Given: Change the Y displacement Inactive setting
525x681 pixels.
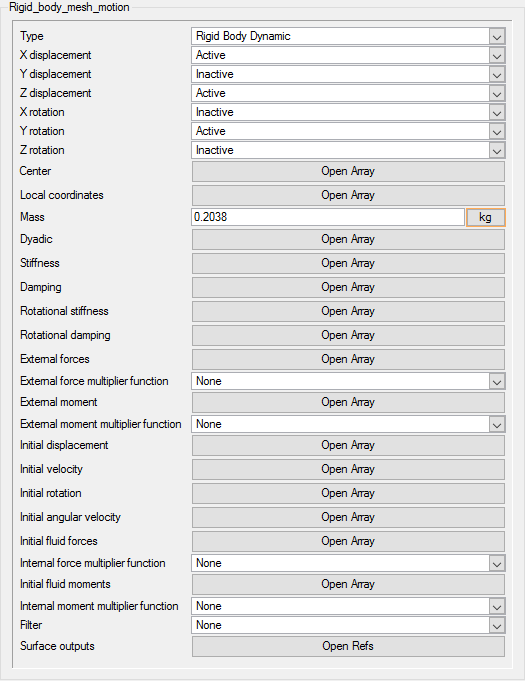Looking at the screenshot, I should [x=348, y=74].
